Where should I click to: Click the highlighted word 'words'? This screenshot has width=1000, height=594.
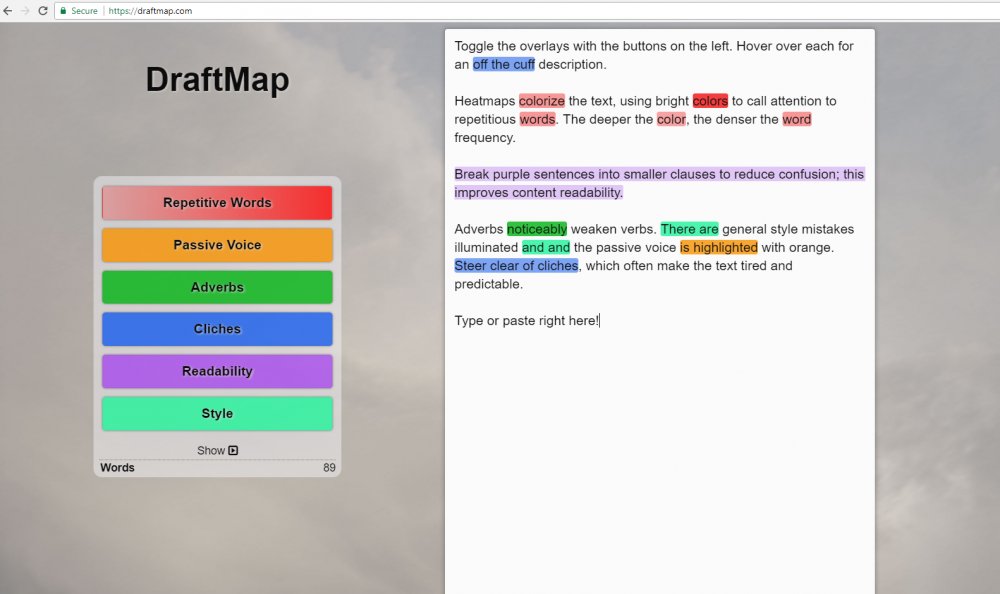[537, 119]
